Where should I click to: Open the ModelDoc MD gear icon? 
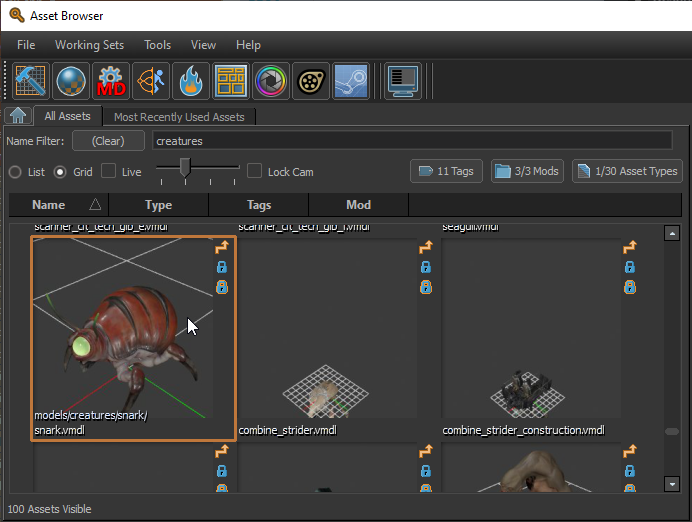[x=109, y=81]
